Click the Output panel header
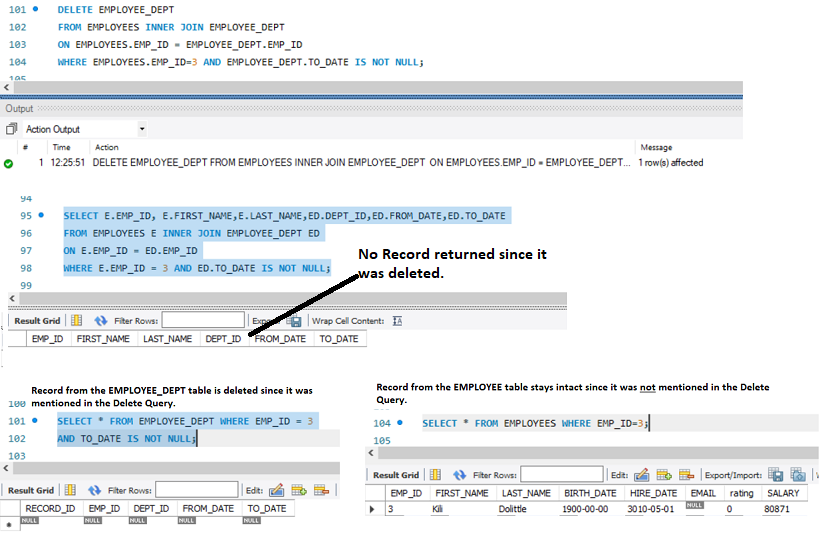The width and height of the screenshot is (820, 540). coord(371,108)
